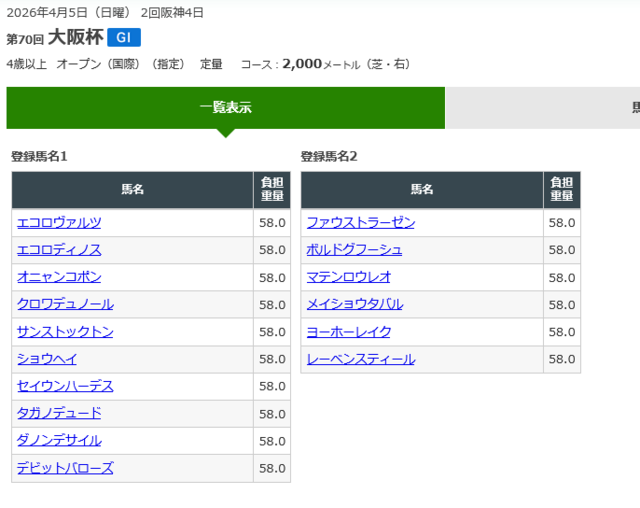640x508 pixels.
Task: Select the メイショウタバル horse link
Action: coord(354,304)
